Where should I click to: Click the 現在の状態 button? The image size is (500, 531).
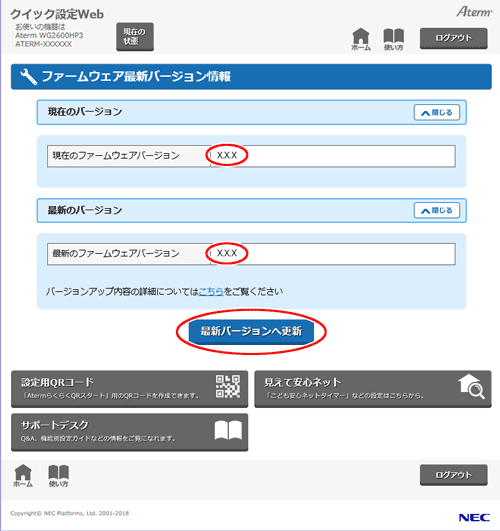135,37
